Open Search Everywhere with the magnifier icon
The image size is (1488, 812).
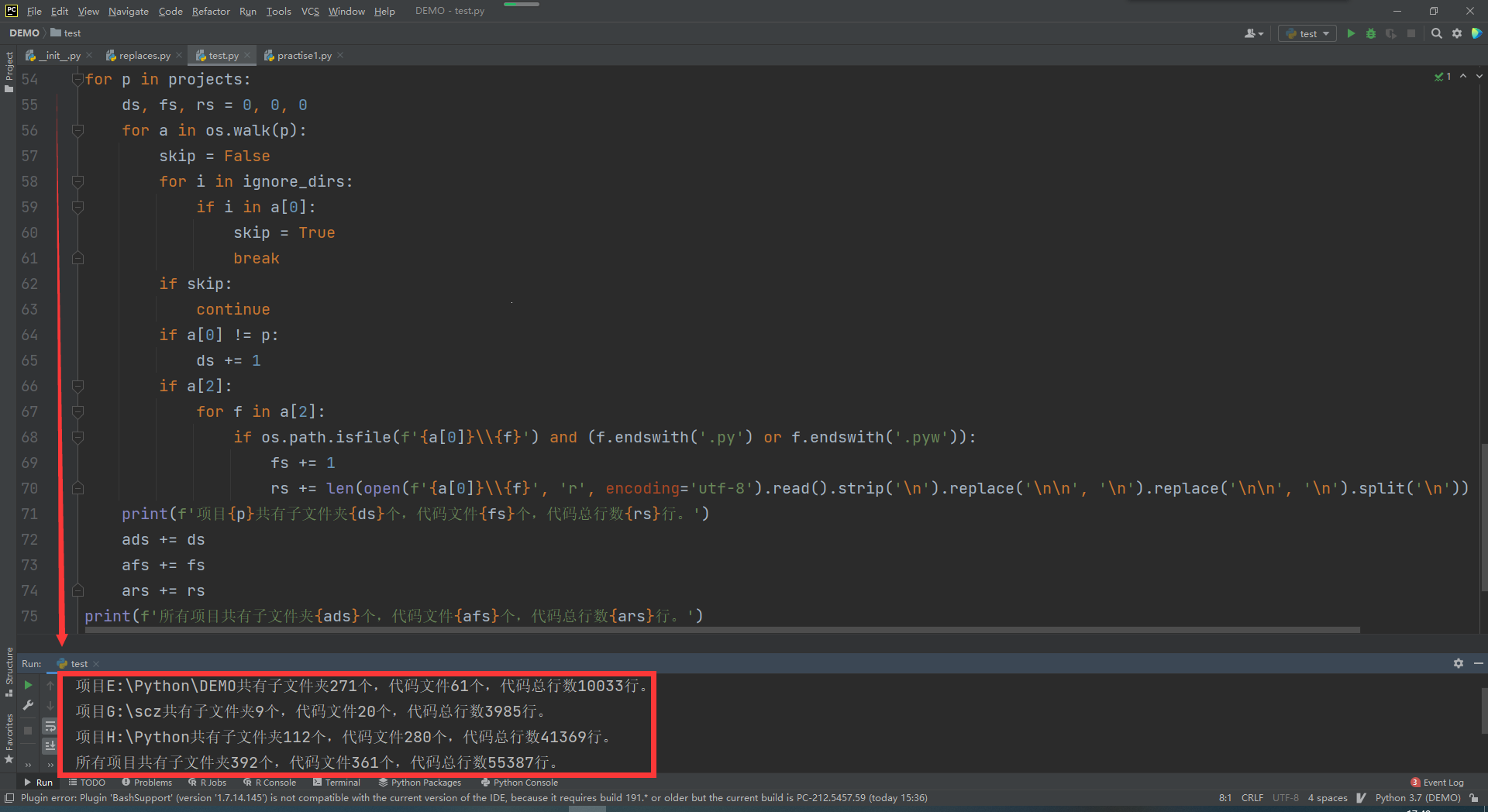coord(1436,33)
